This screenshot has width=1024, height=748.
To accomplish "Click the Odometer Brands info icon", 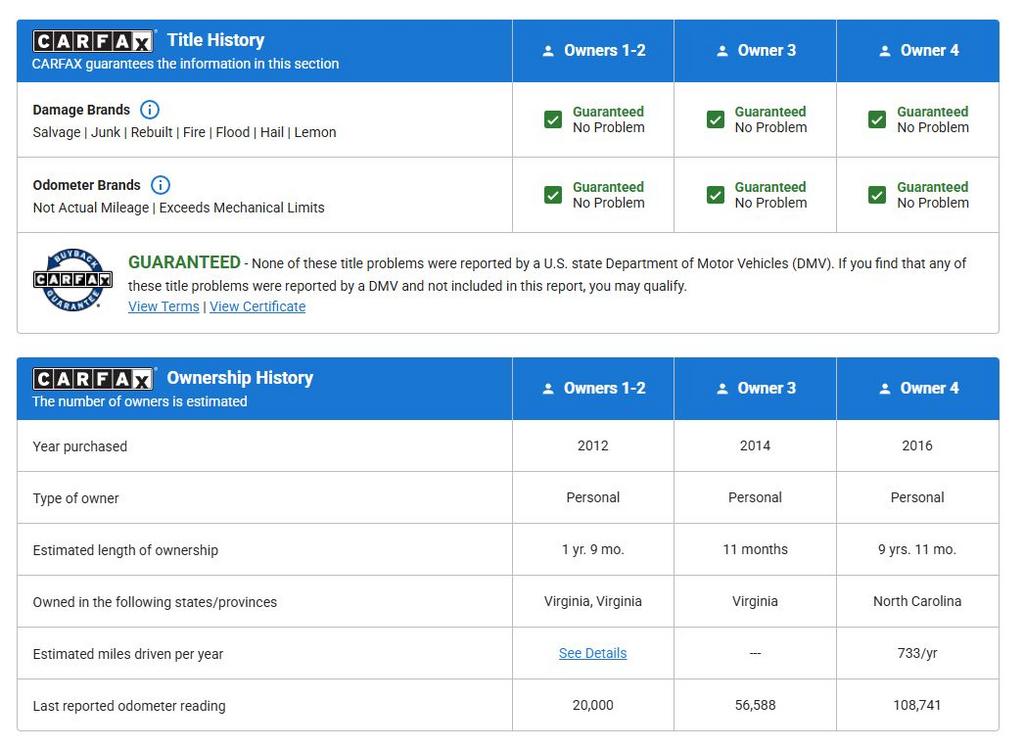I will (160, 185).
